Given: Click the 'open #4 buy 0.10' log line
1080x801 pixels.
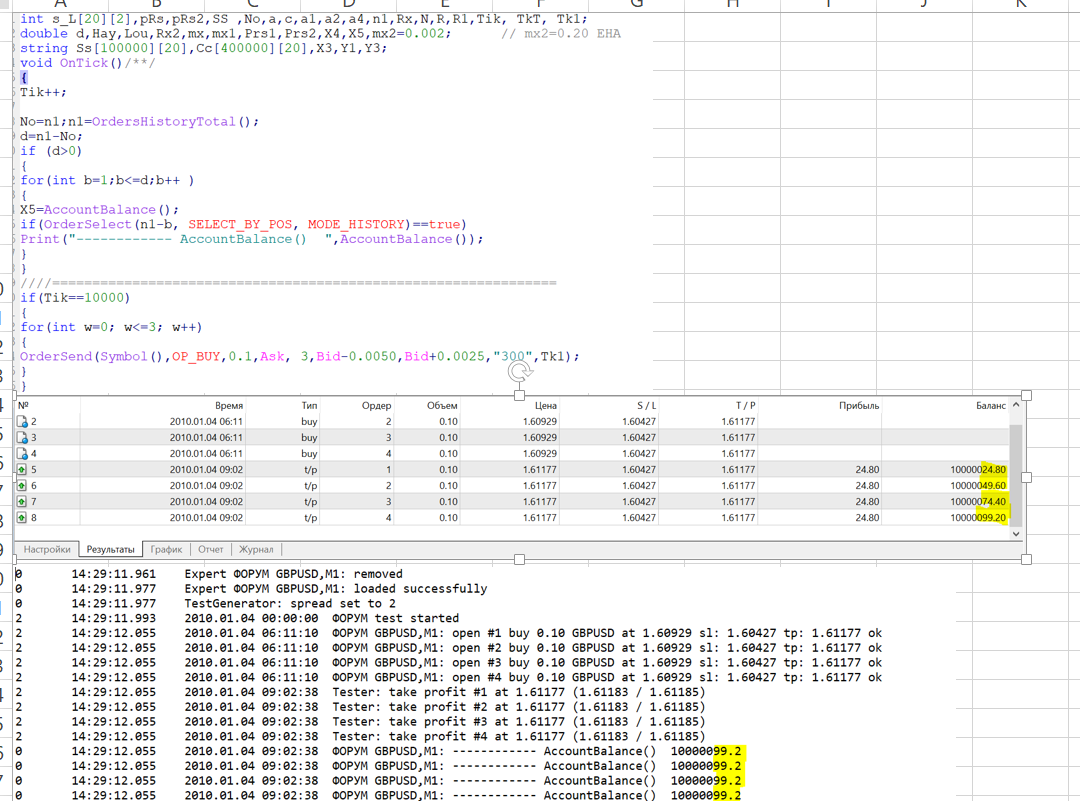Looking at the screenshot, I should (448, 678).
